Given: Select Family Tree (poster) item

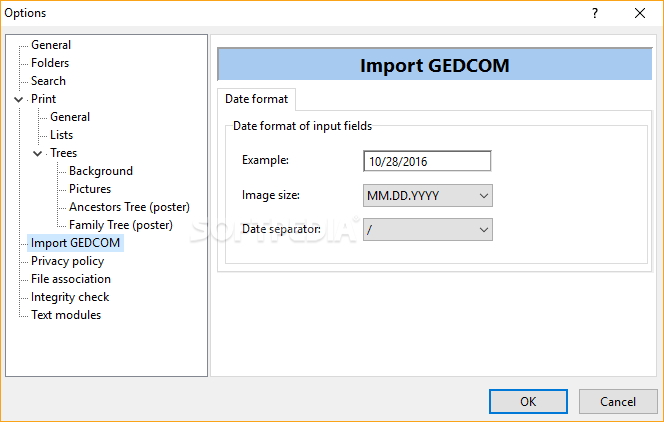Looking at the screenshot, I should pyautogui.click(x=120, y=225).
